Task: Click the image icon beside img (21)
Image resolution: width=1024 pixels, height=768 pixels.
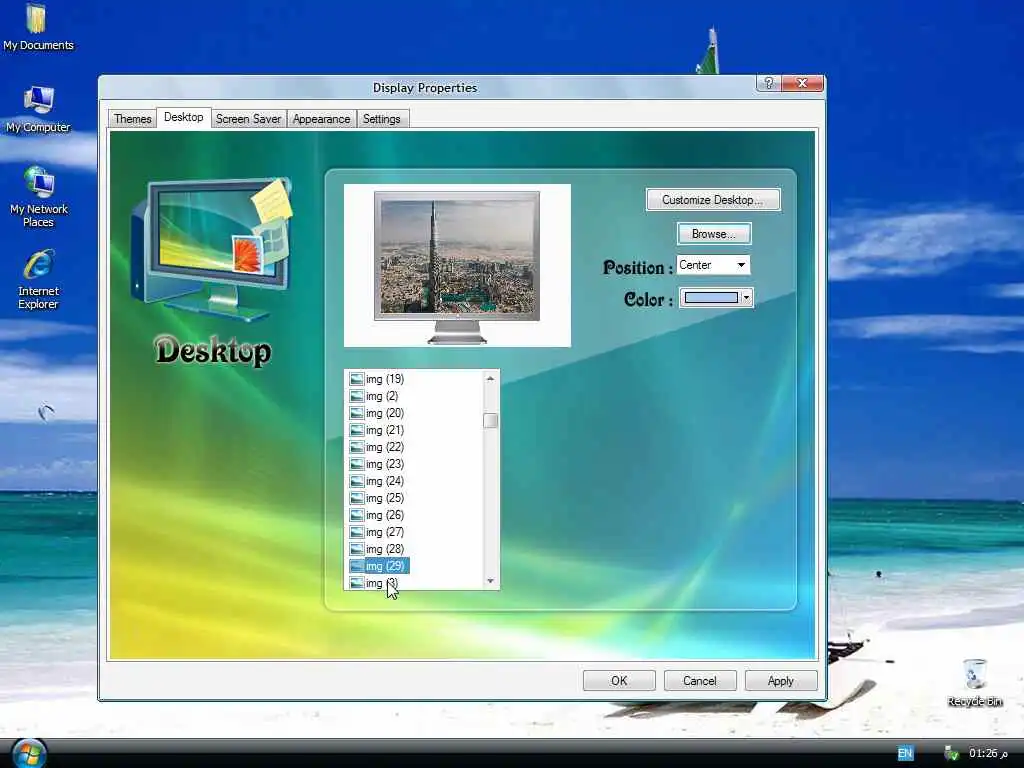Action: [x=357, y=430]
